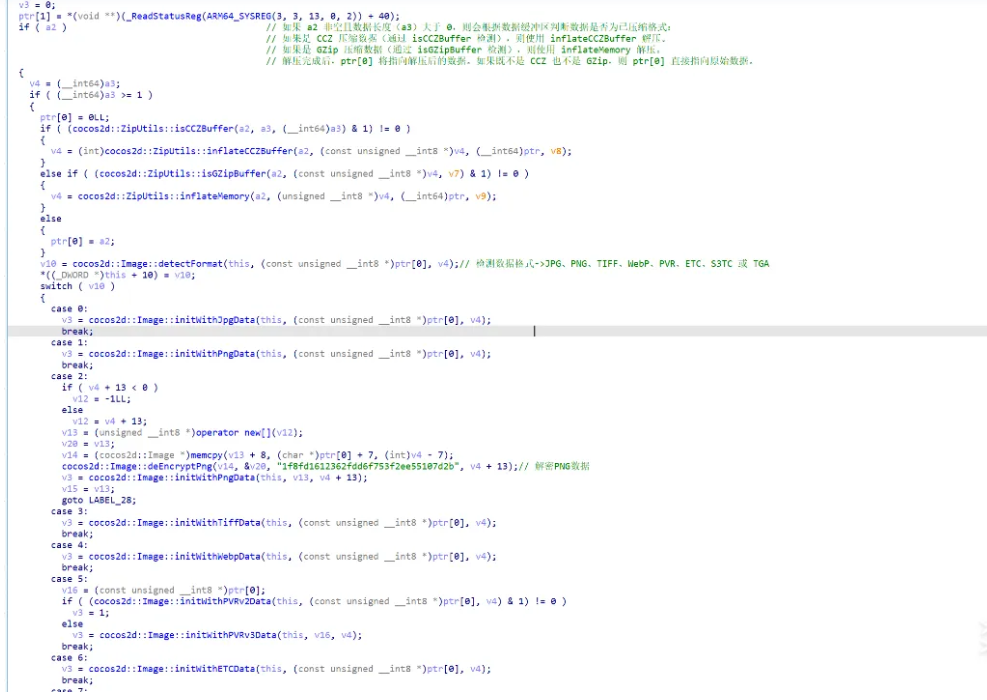Screen dimensions: 987x700
Task: Select the cocos2d::ZipUtils::inflateCCZBuffer function call
Action: tap(199, 152)
